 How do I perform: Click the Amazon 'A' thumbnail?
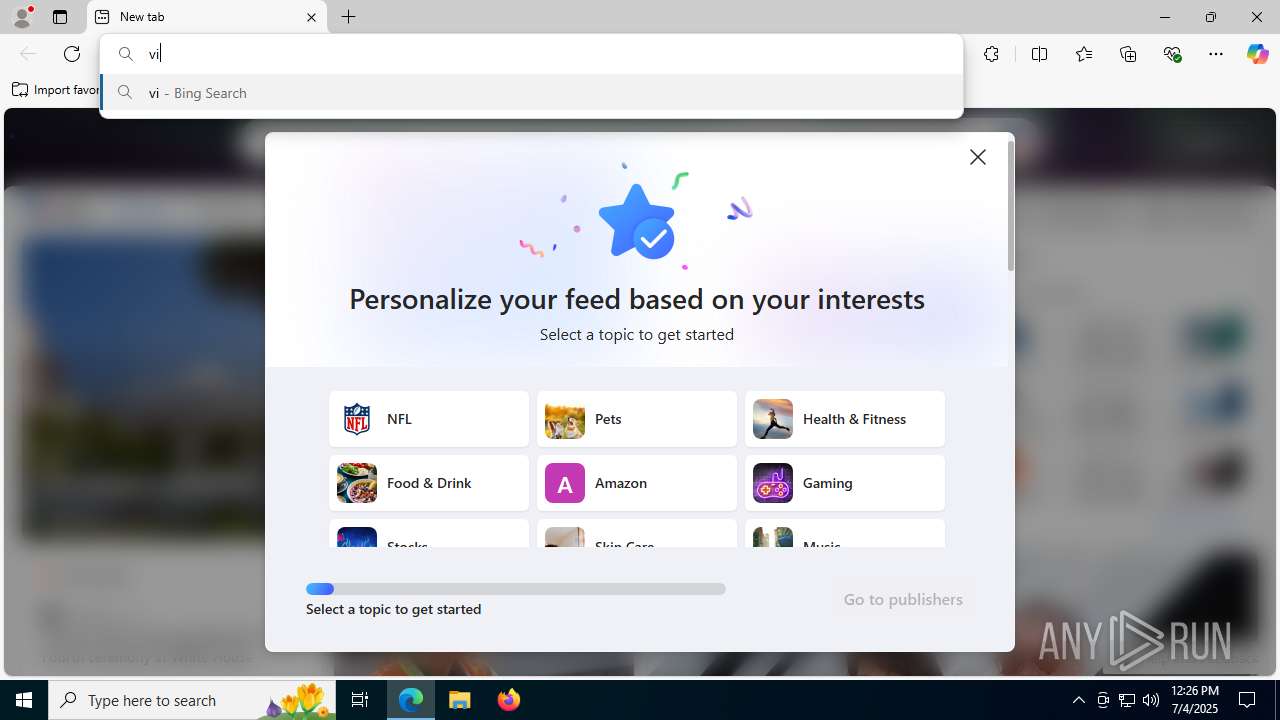pyautogui.click(x=565, y=483)
